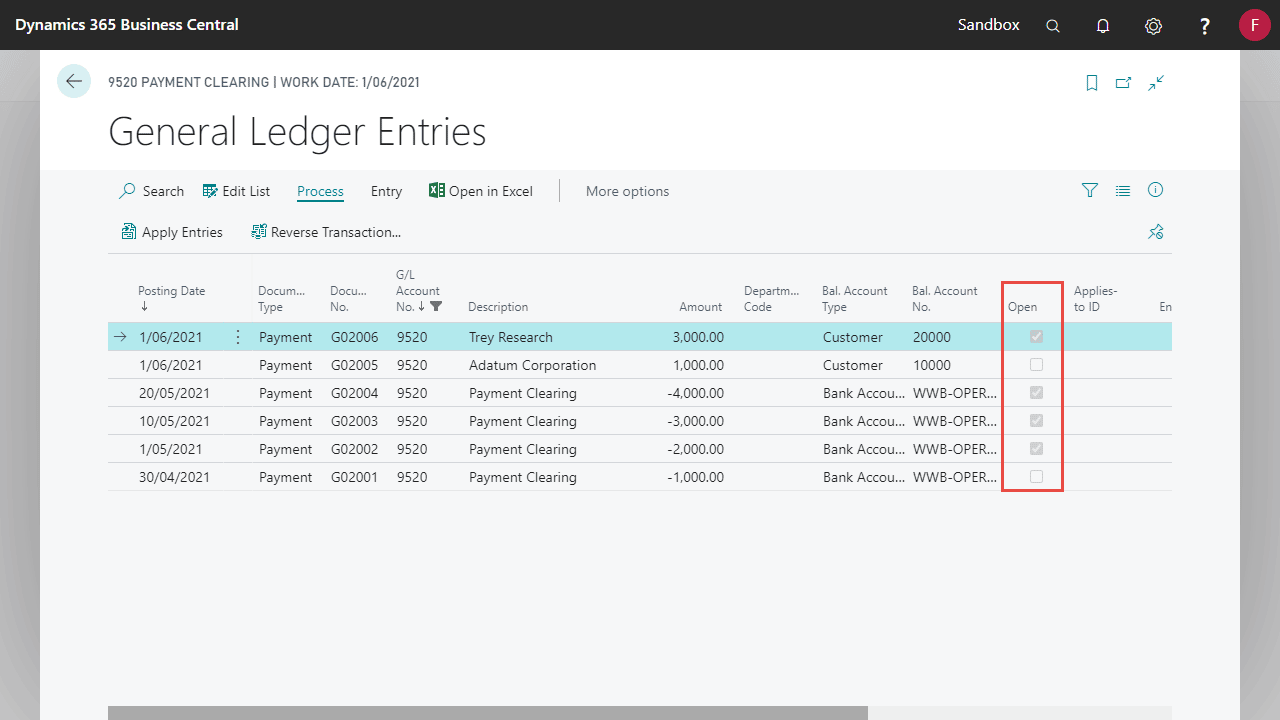Toggle Open checkbox for G02001 row

[x=1036, y=477]
